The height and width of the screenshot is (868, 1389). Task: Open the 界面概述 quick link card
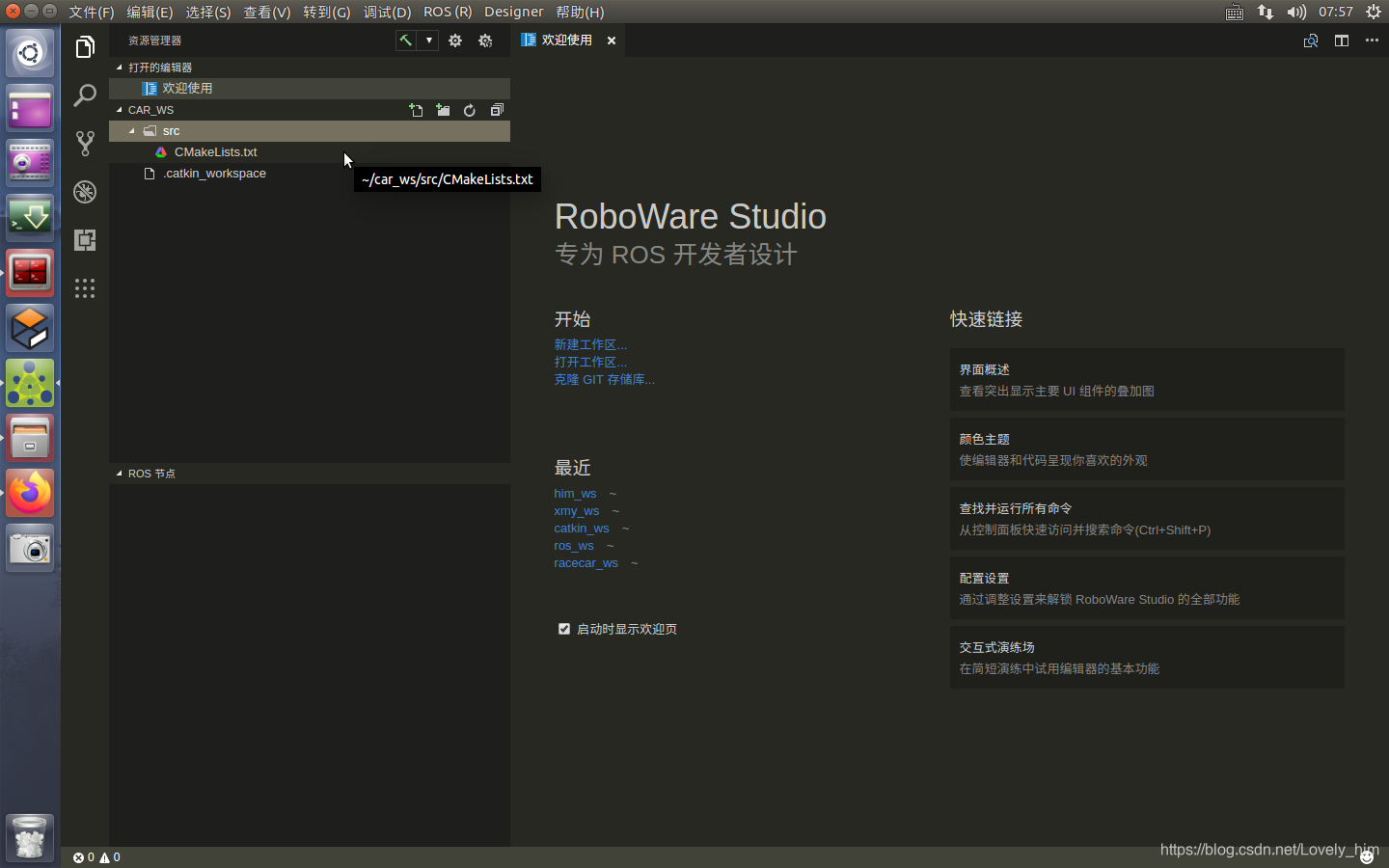point(1147,380)
